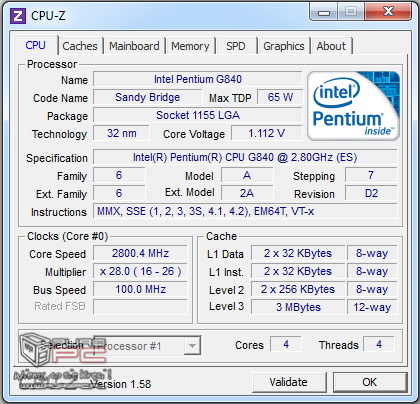Screen dimensions: 420x404
Task: Click the Version 1.58 label
Action: click(121, 384)
